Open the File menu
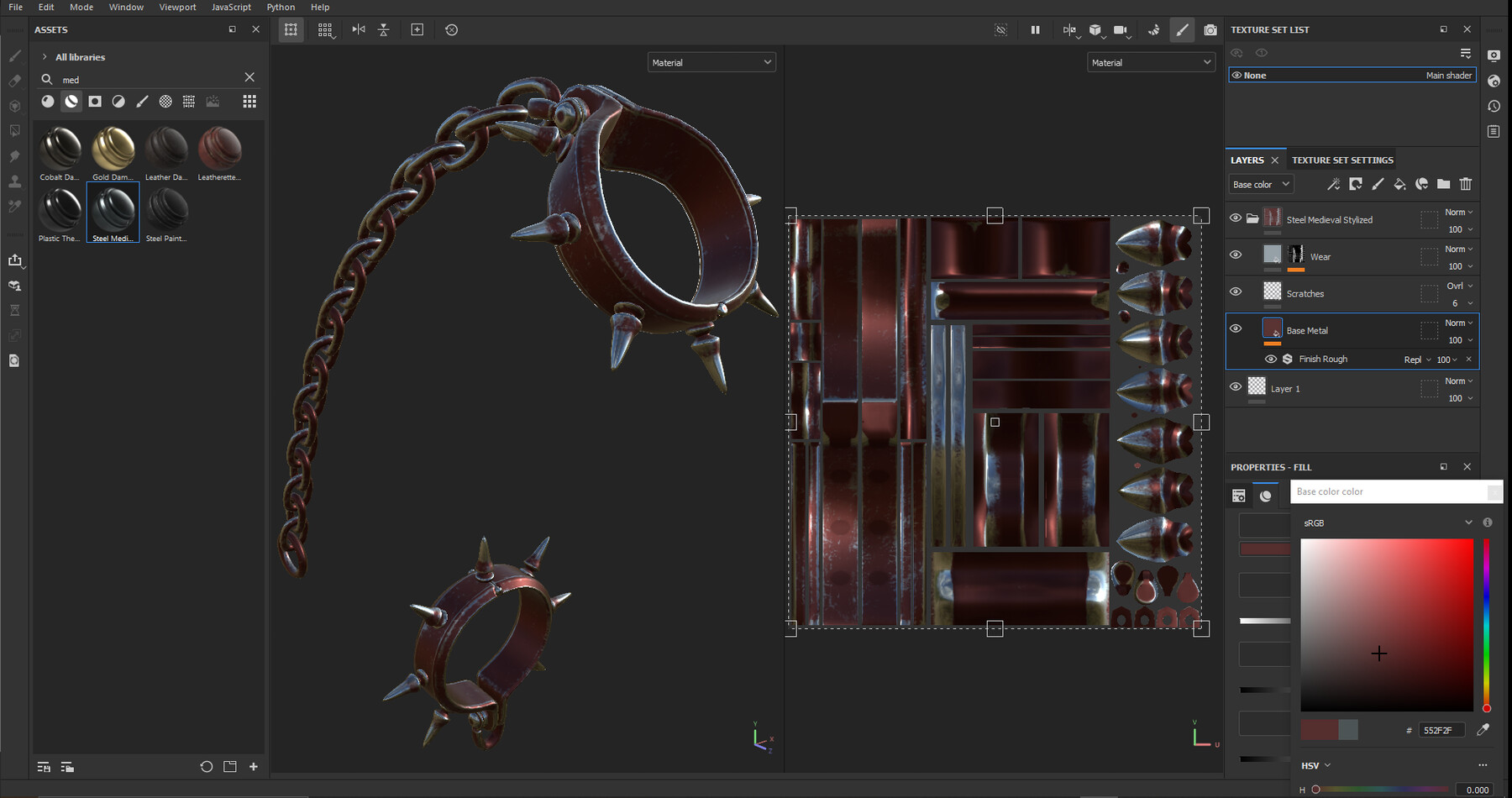1512x798 pixels. coord(16,7)
